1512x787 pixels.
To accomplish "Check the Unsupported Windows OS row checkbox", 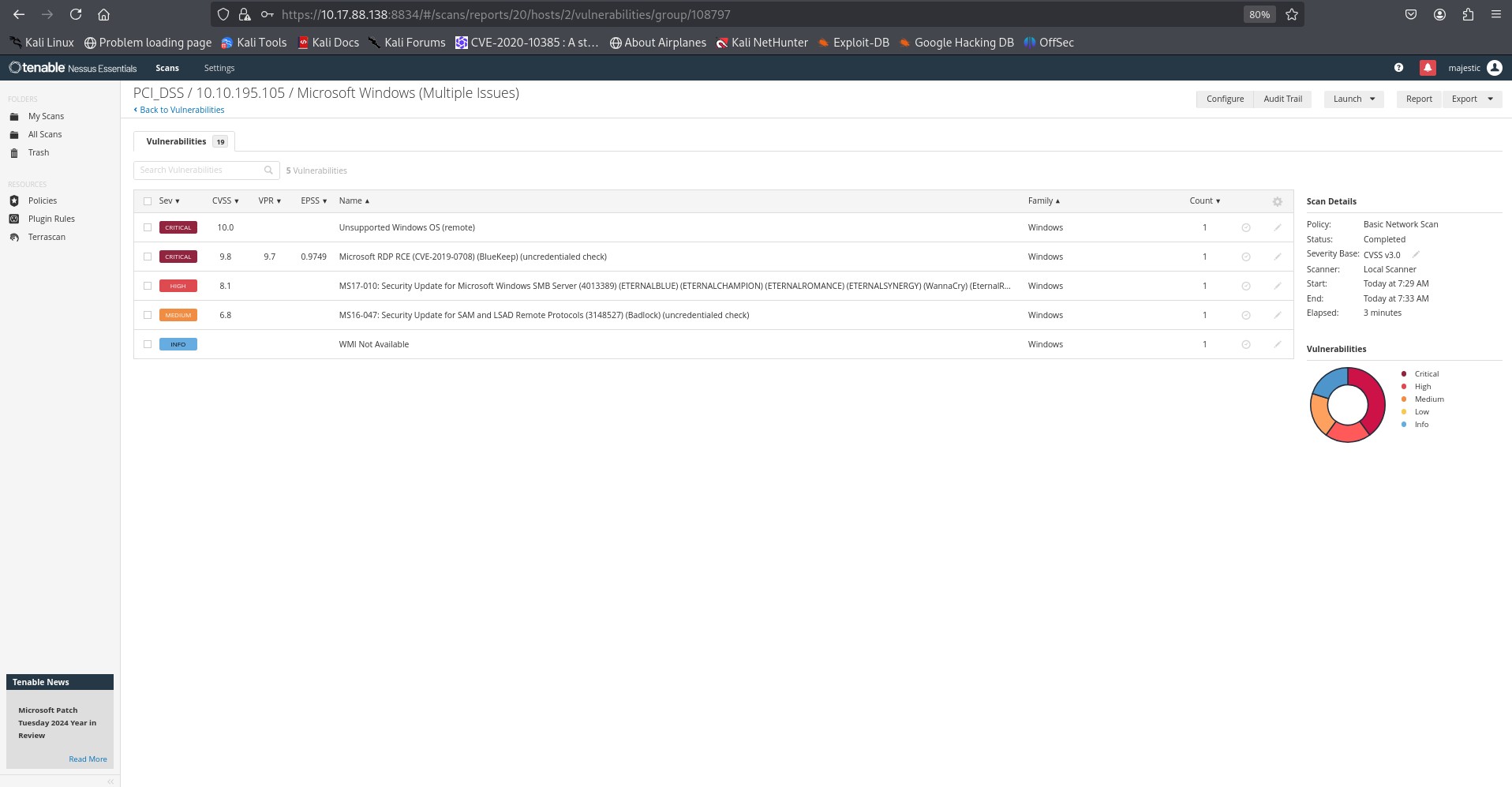I will 148,227.
